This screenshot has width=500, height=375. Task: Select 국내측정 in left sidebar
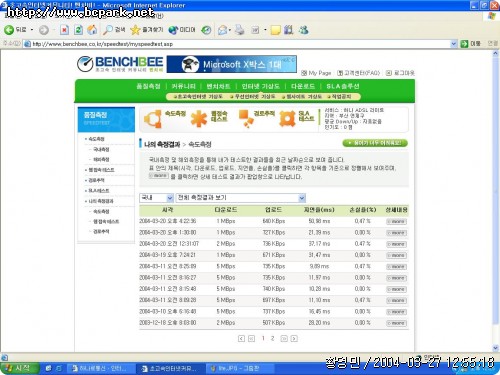101,149
